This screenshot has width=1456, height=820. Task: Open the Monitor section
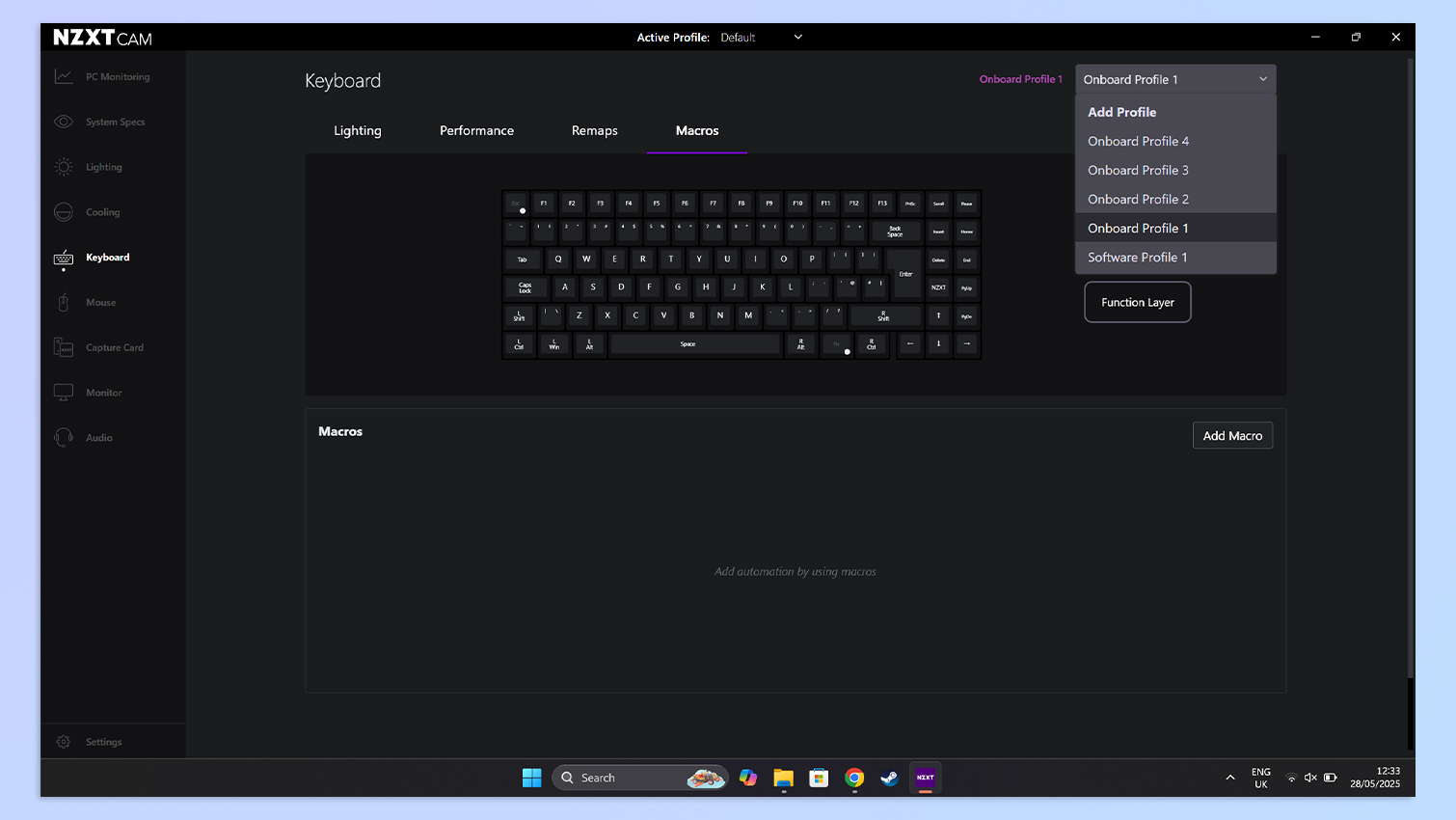103,393
